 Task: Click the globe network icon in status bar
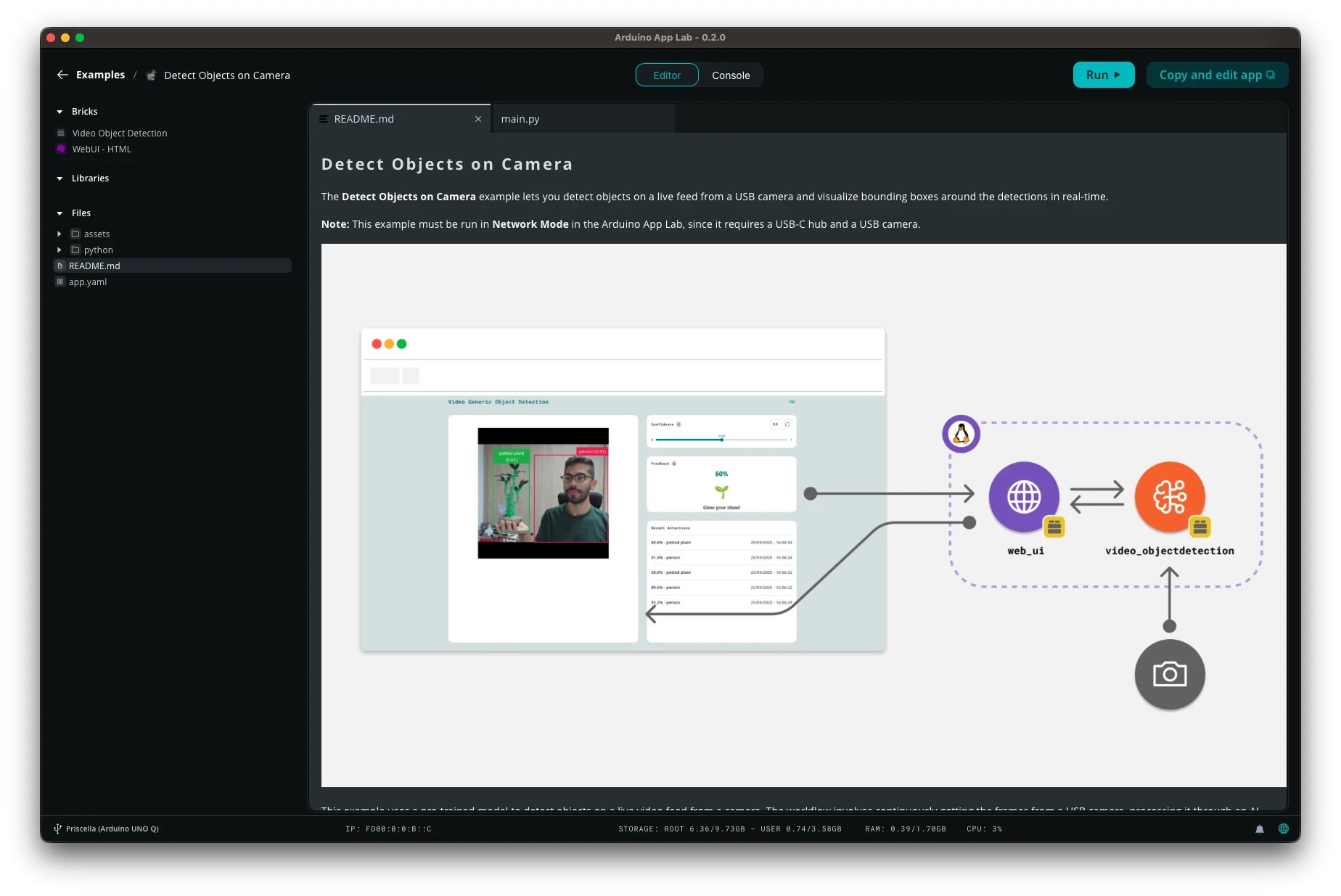1284,829
